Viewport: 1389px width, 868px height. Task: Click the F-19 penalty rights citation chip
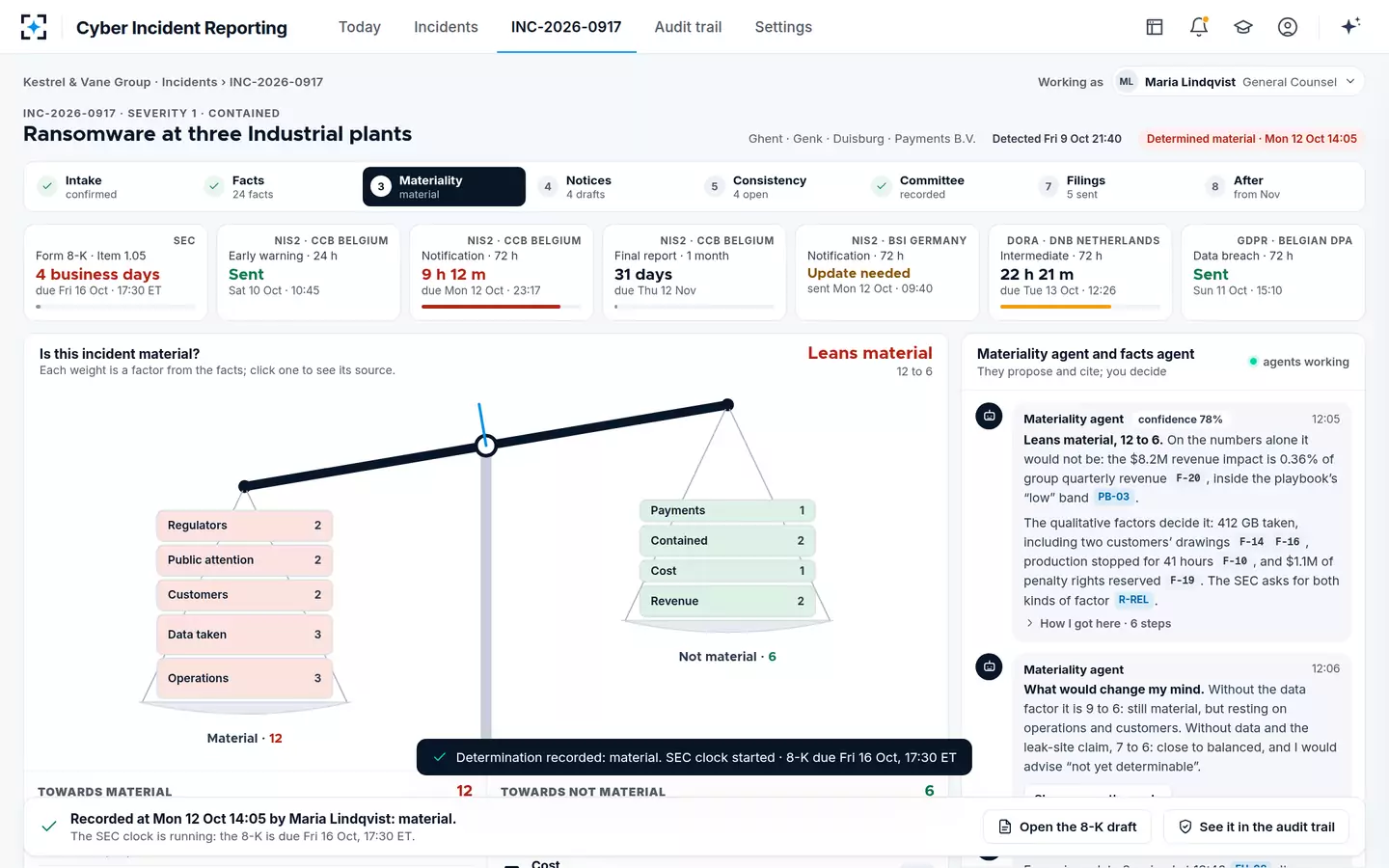click(1183, 581)
